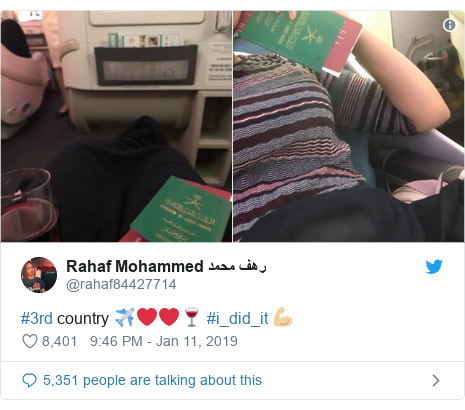Image resolution: width=465 pixels, height=410 pixels.
Task: Click the info icon on photo
Action: point(450,25)
